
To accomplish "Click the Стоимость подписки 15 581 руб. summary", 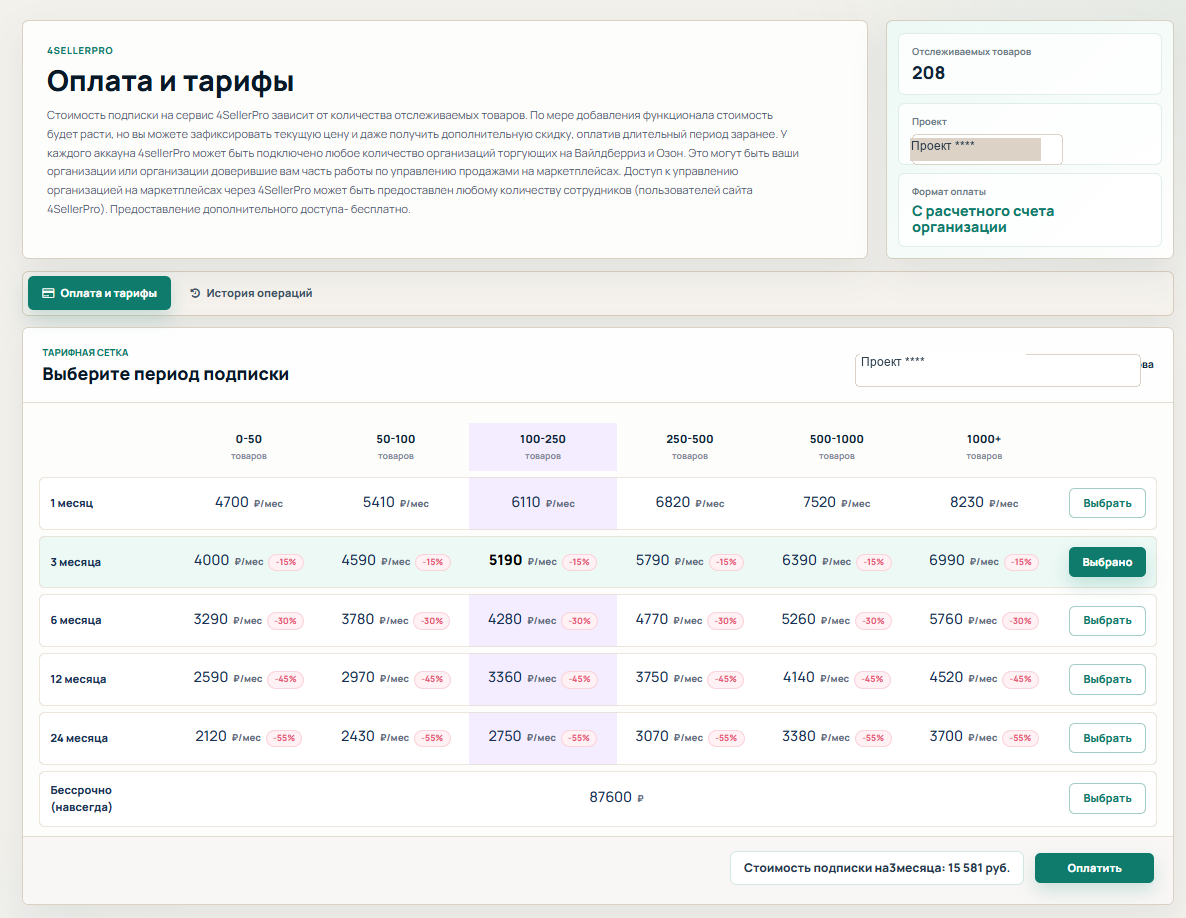I will pos(877,868).
